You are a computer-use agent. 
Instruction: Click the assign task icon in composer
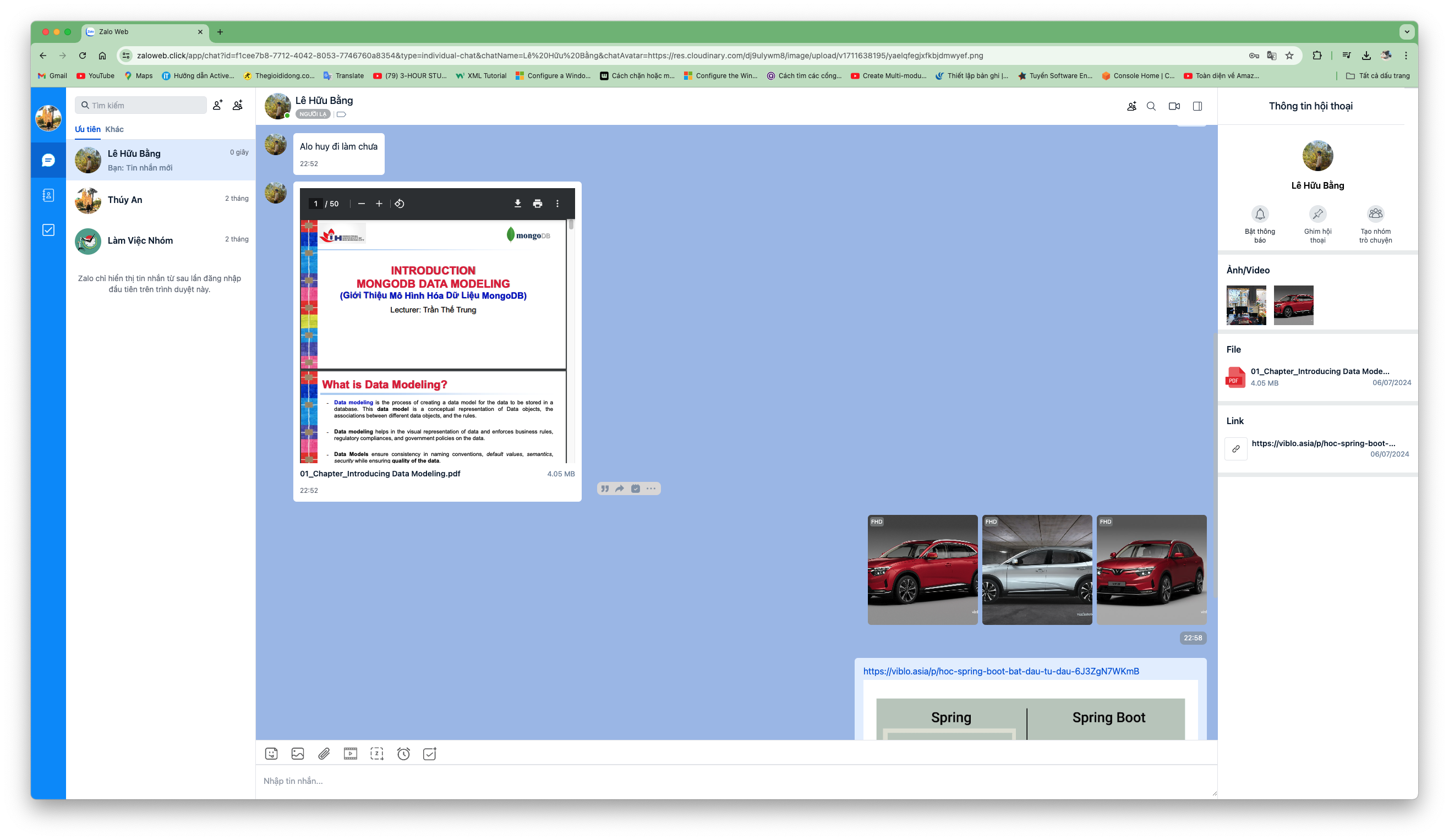[x=429, y=754]
